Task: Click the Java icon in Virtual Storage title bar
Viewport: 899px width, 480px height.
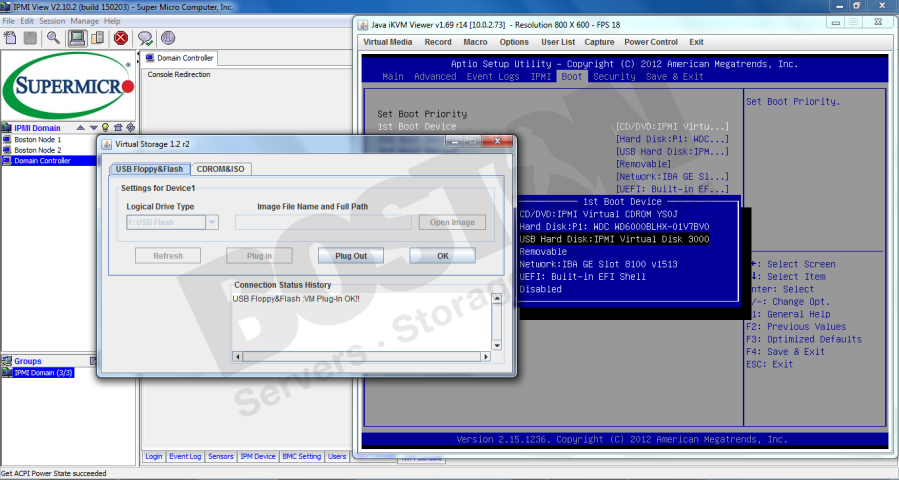Action: (x=107, y=145)
